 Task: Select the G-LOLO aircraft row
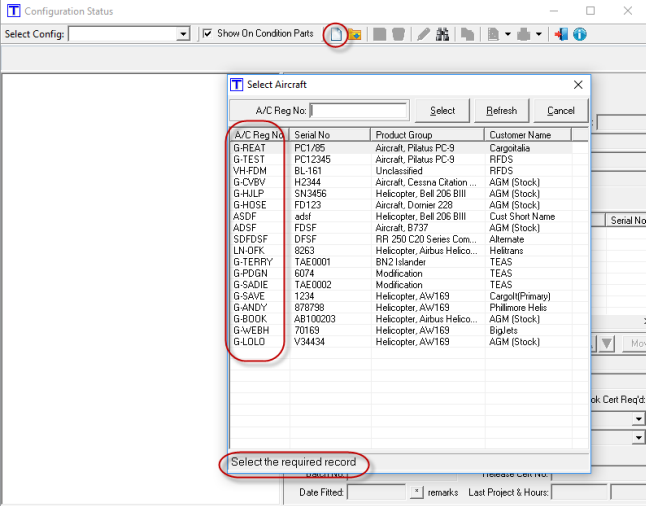click(401, 342)
